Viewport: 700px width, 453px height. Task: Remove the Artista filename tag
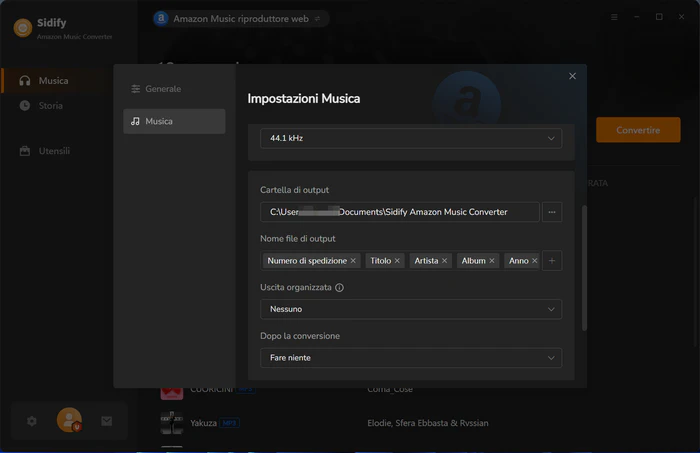(x=444, y=261)
